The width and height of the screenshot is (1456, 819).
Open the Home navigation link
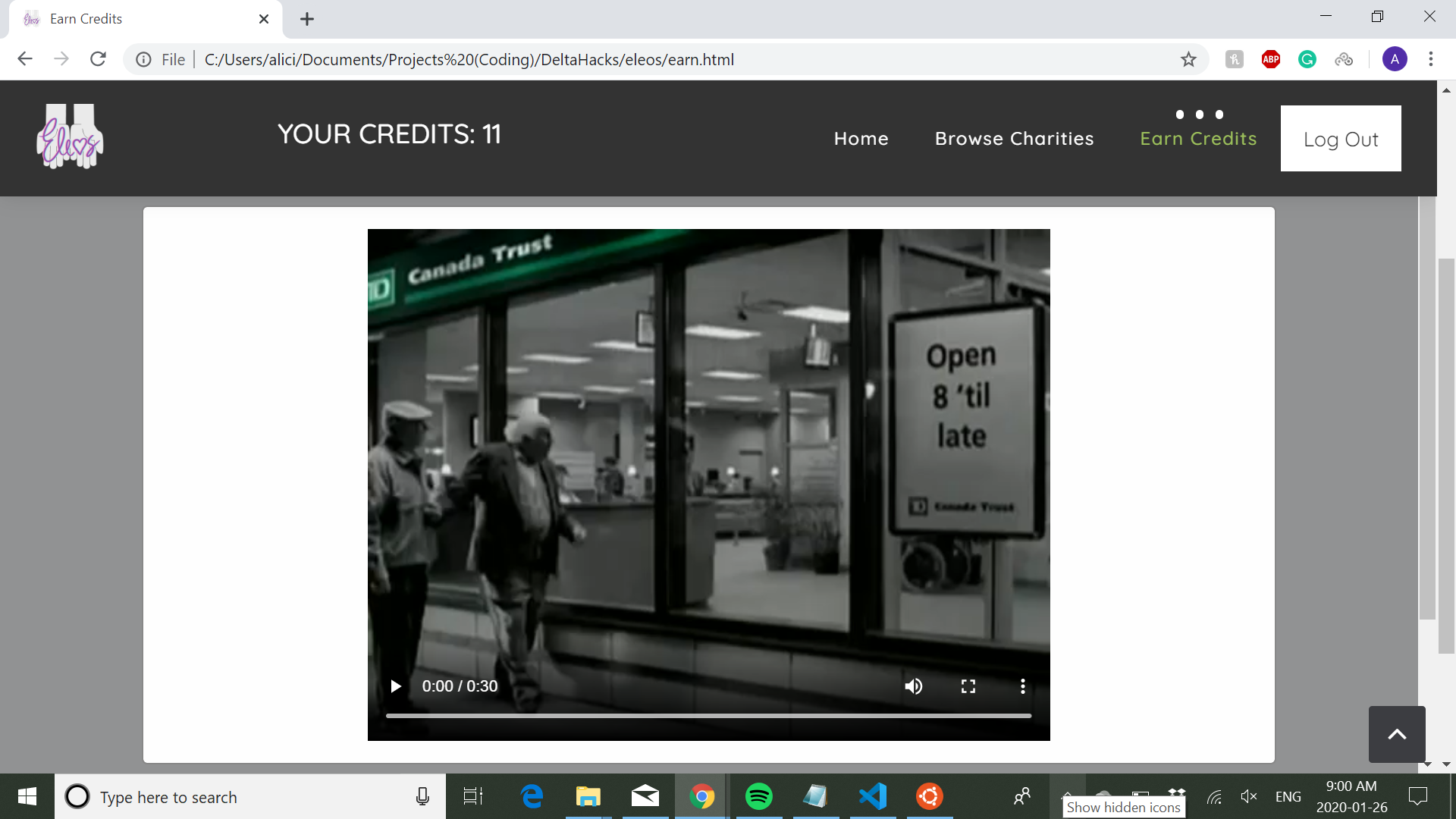[x=861, y=139]
